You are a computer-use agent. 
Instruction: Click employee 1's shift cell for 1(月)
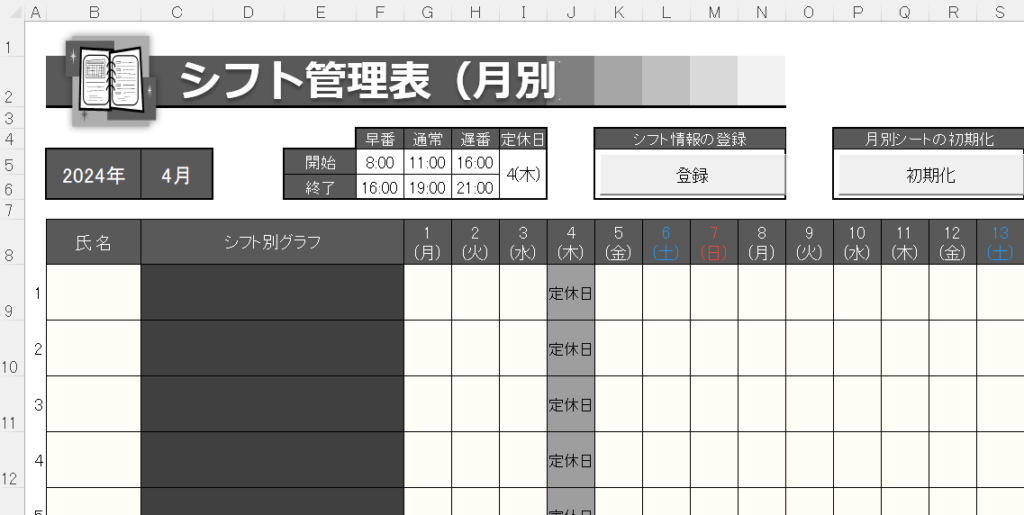click(x=427, y=292)
